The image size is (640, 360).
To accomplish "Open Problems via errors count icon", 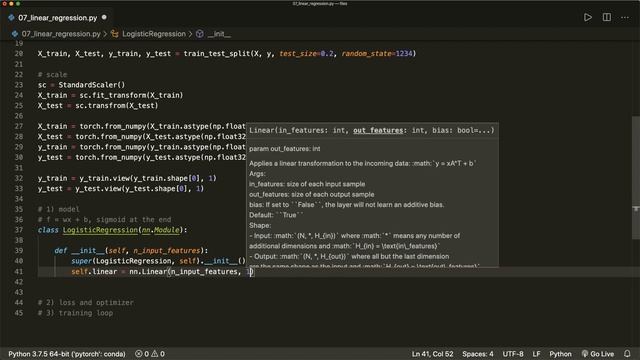I will pyautogui.click(x=142, y=354).
